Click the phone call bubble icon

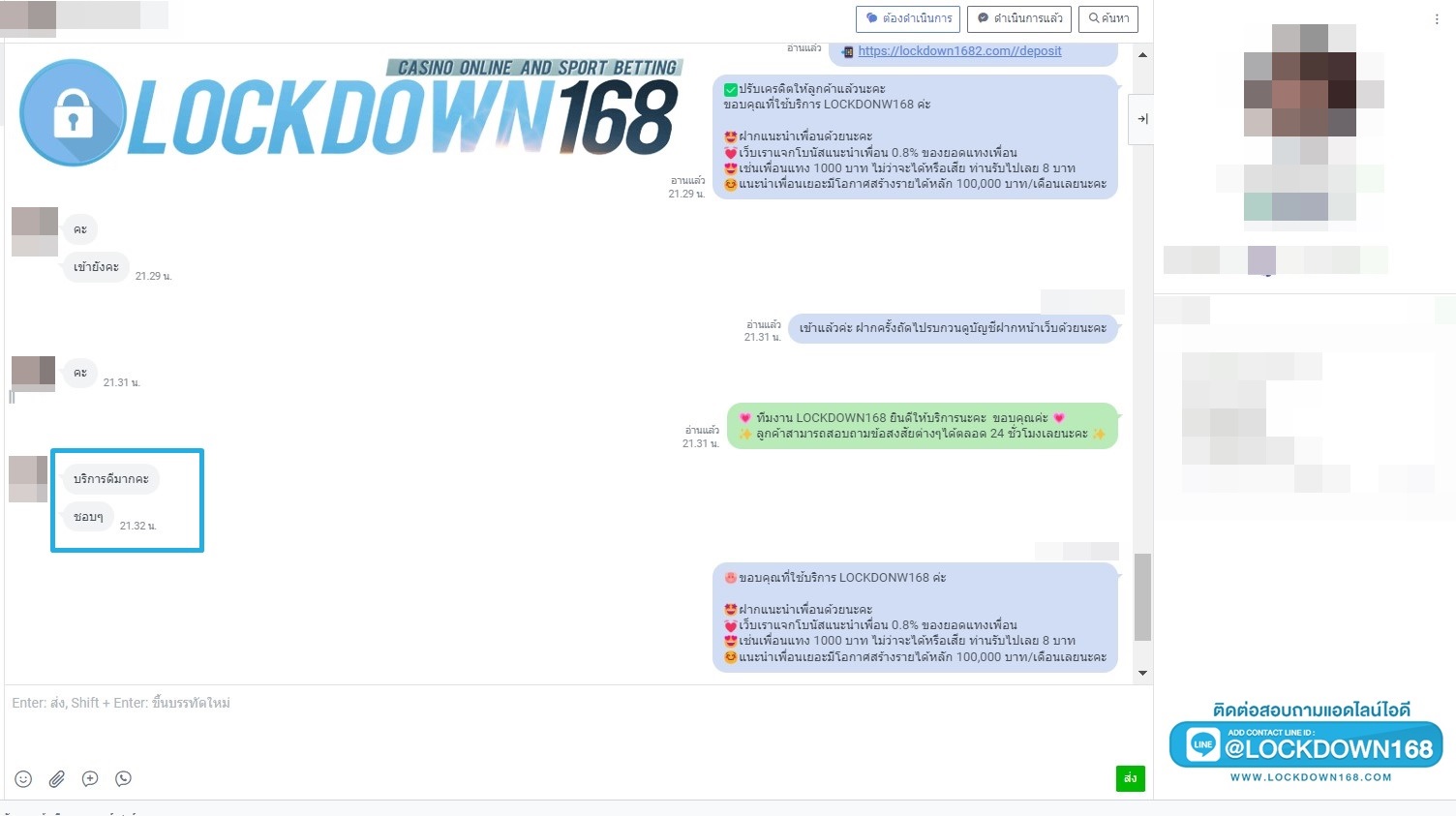[x=123, y=779]
